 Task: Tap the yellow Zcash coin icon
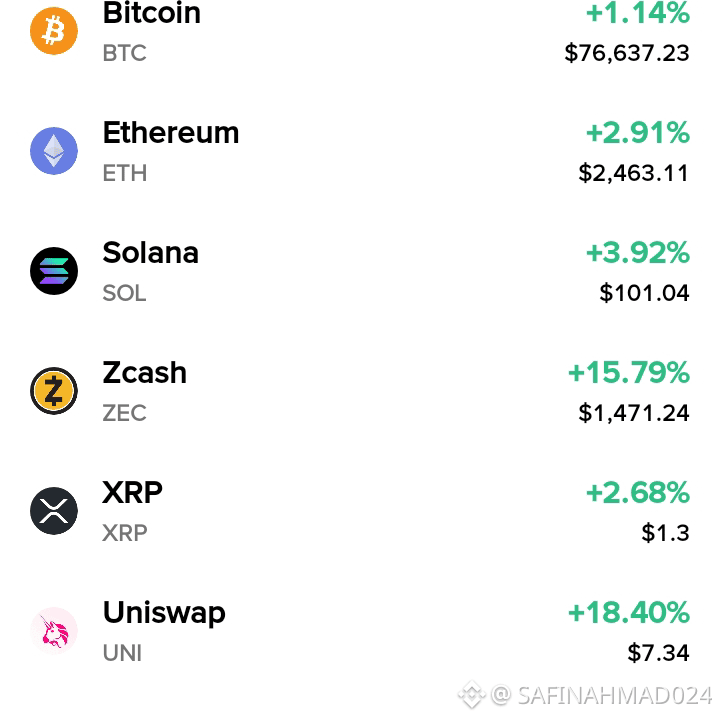54,391
